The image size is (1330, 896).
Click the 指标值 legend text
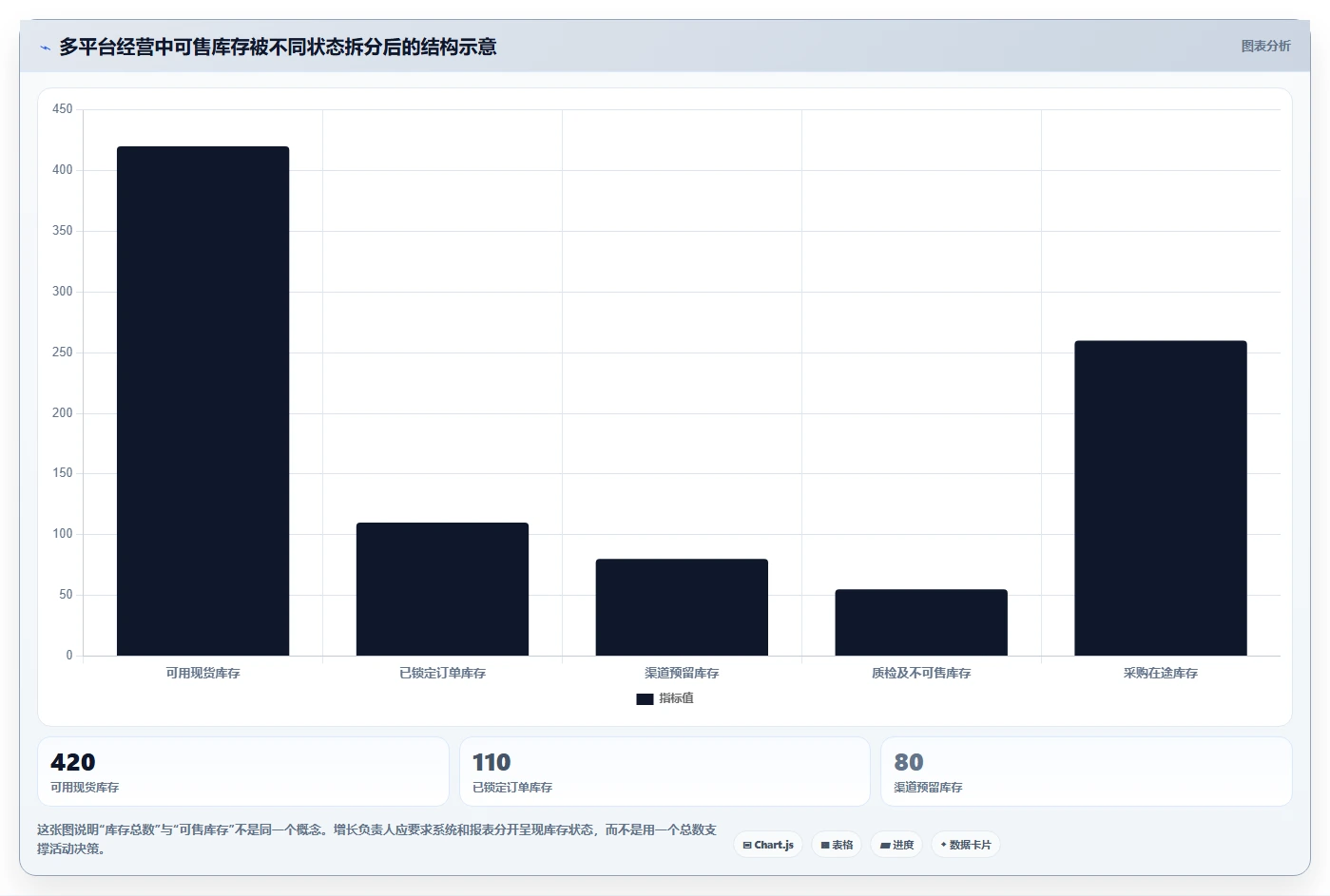click(x=676, y=698)
